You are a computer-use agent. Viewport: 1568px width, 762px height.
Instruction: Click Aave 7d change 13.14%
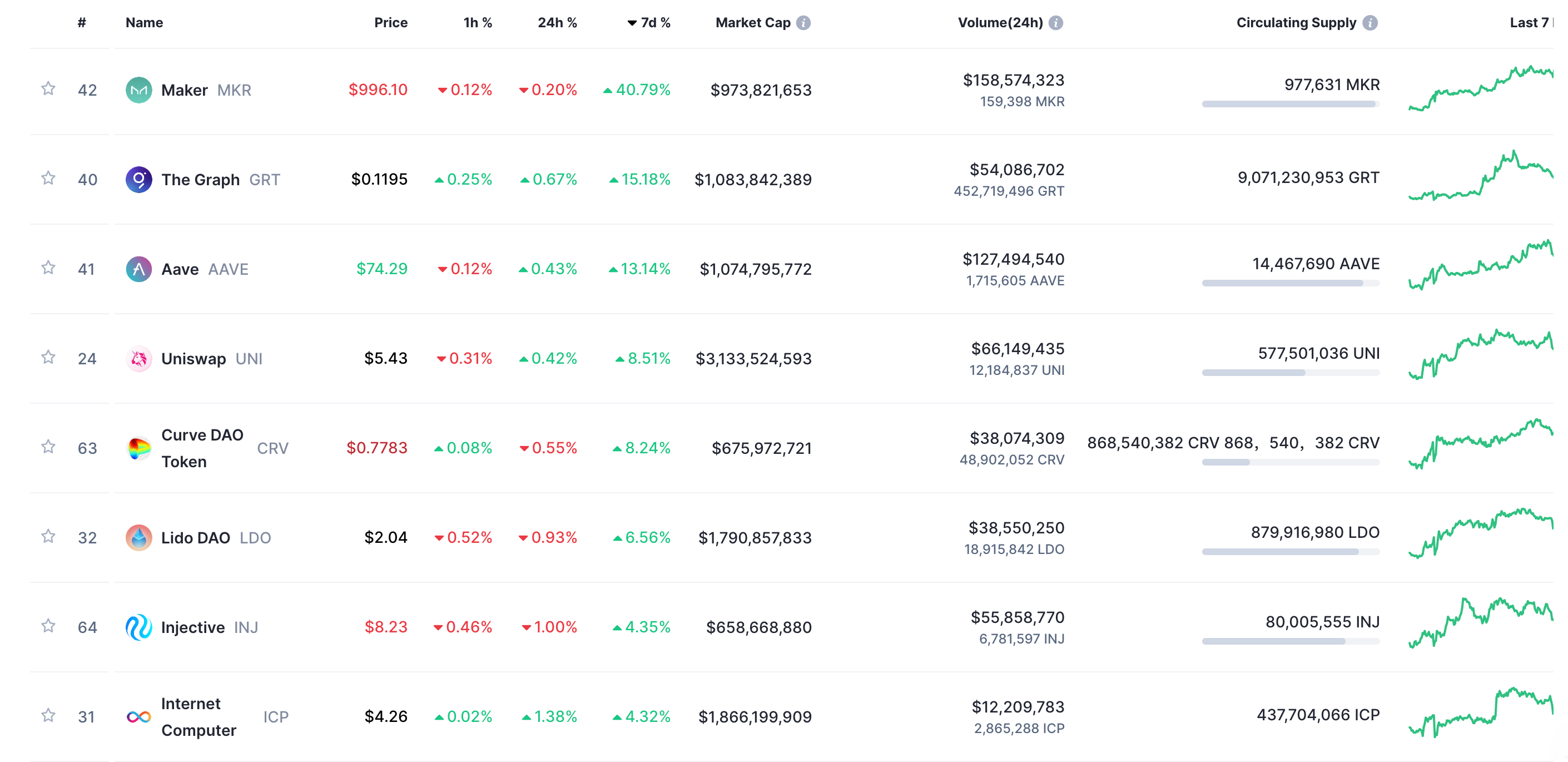point(639,269)
